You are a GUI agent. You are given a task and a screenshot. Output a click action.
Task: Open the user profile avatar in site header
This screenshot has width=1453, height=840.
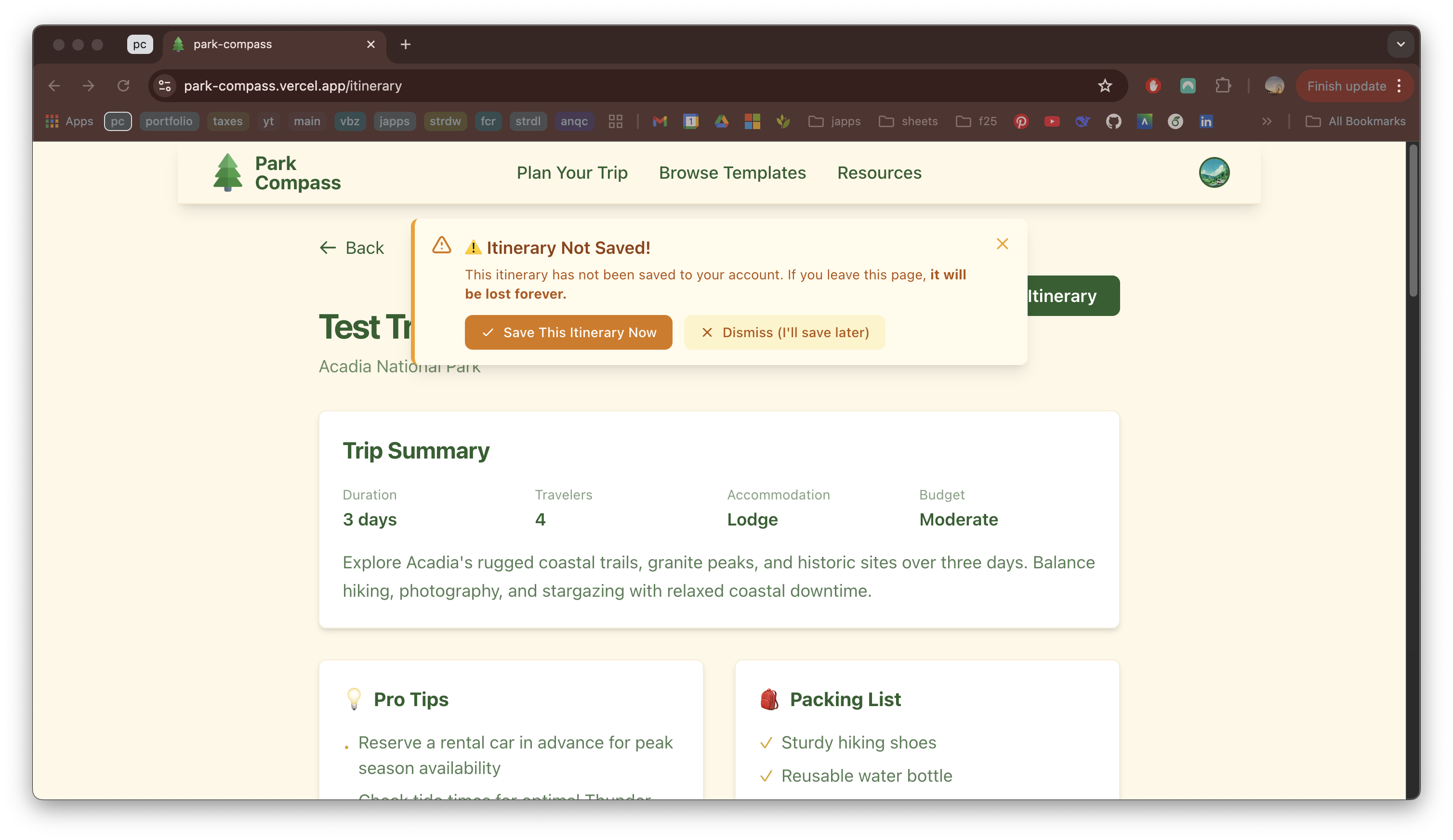[x=1214, y=172]
